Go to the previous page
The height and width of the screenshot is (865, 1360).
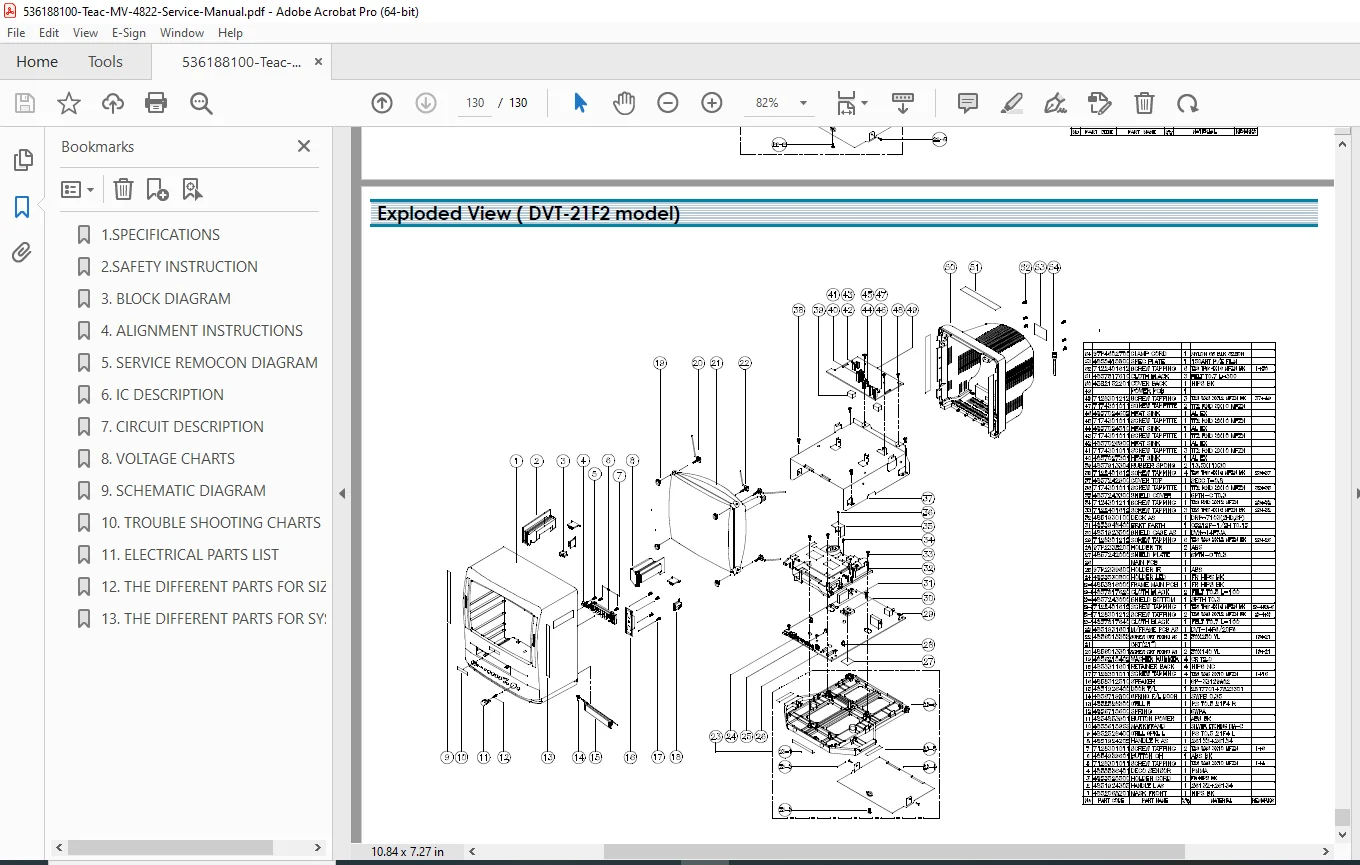coord(381,103)
